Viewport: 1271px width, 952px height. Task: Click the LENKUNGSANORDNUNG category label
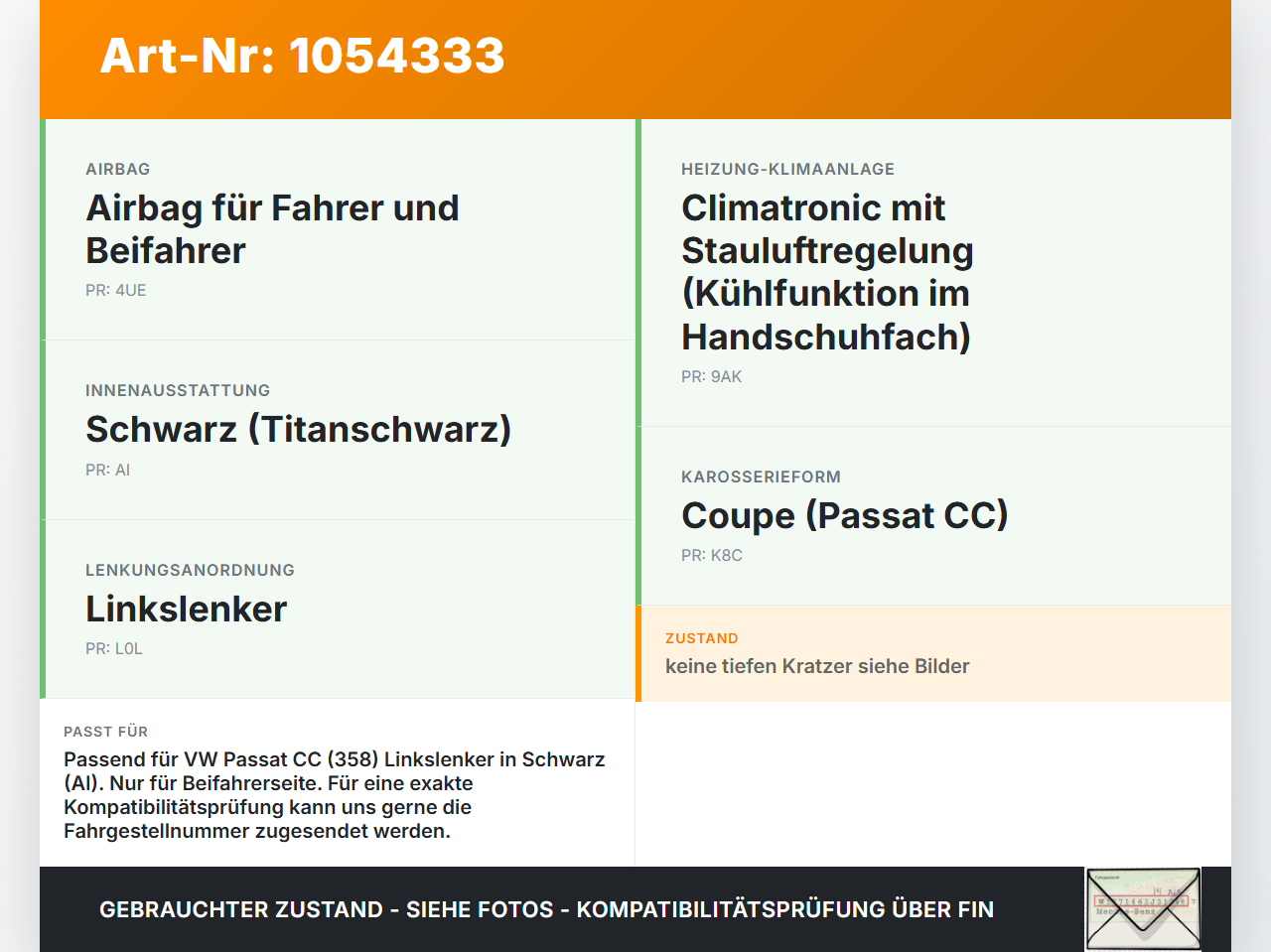click(x=191, y=571)
